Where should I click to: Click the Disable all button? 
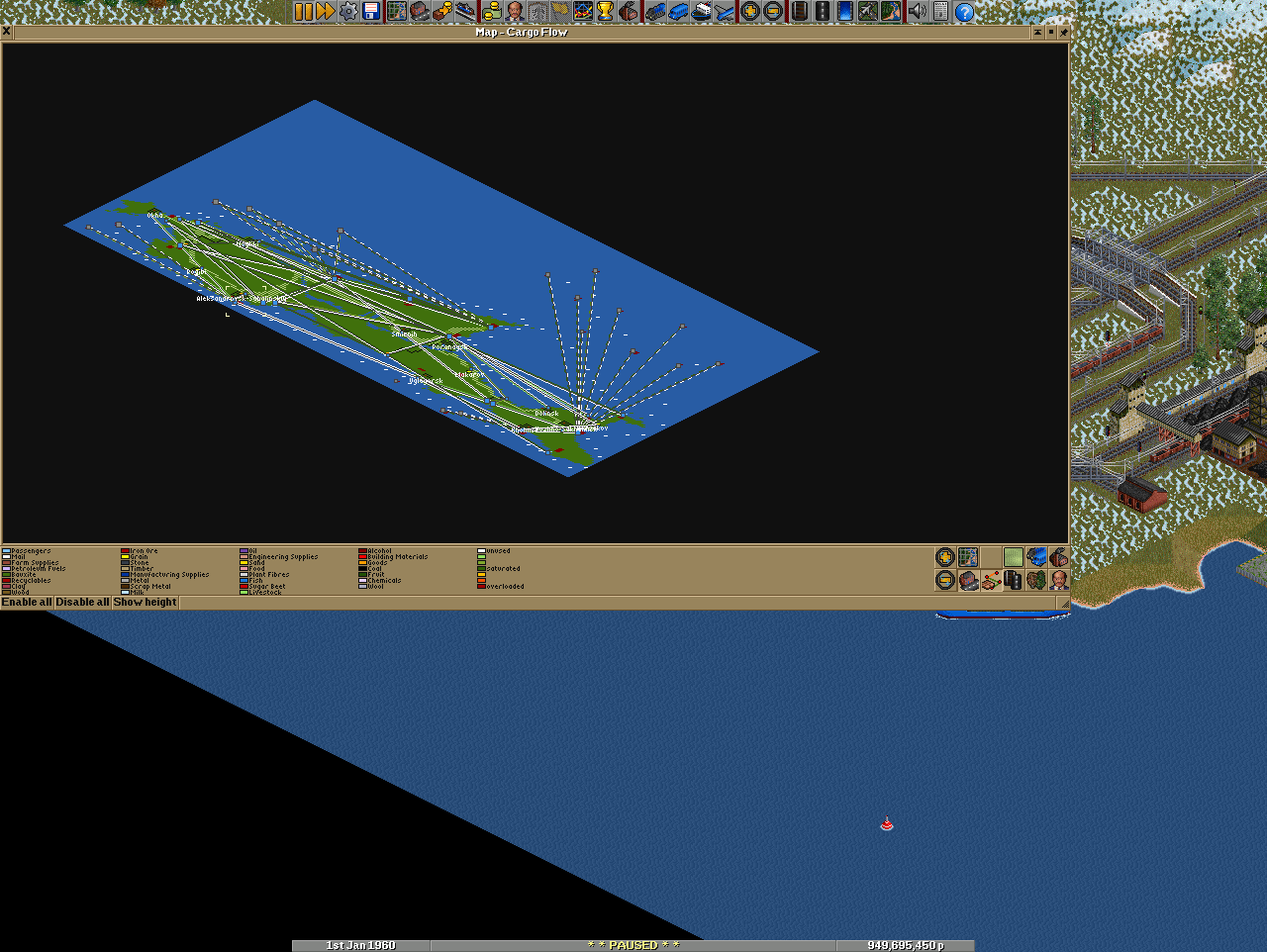coord(82,602)
